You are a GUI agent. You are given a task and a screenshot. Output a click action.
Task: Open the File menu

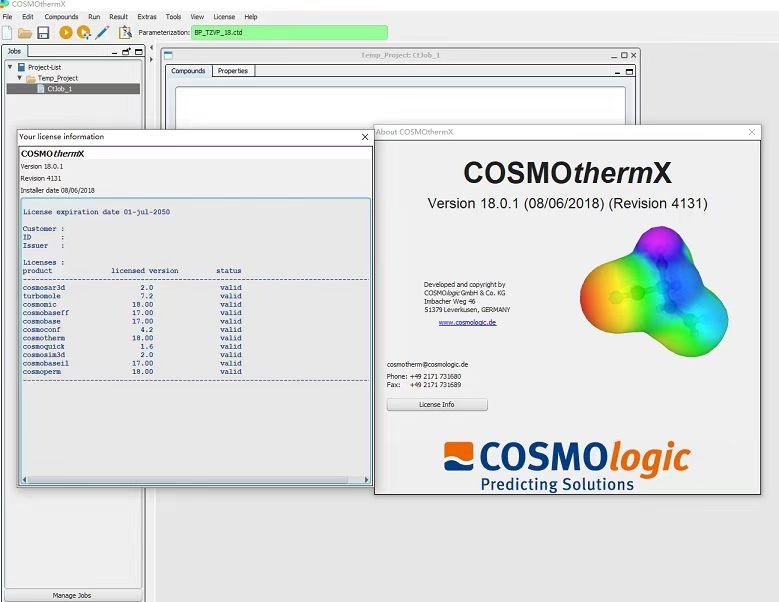tap(7, 17)
